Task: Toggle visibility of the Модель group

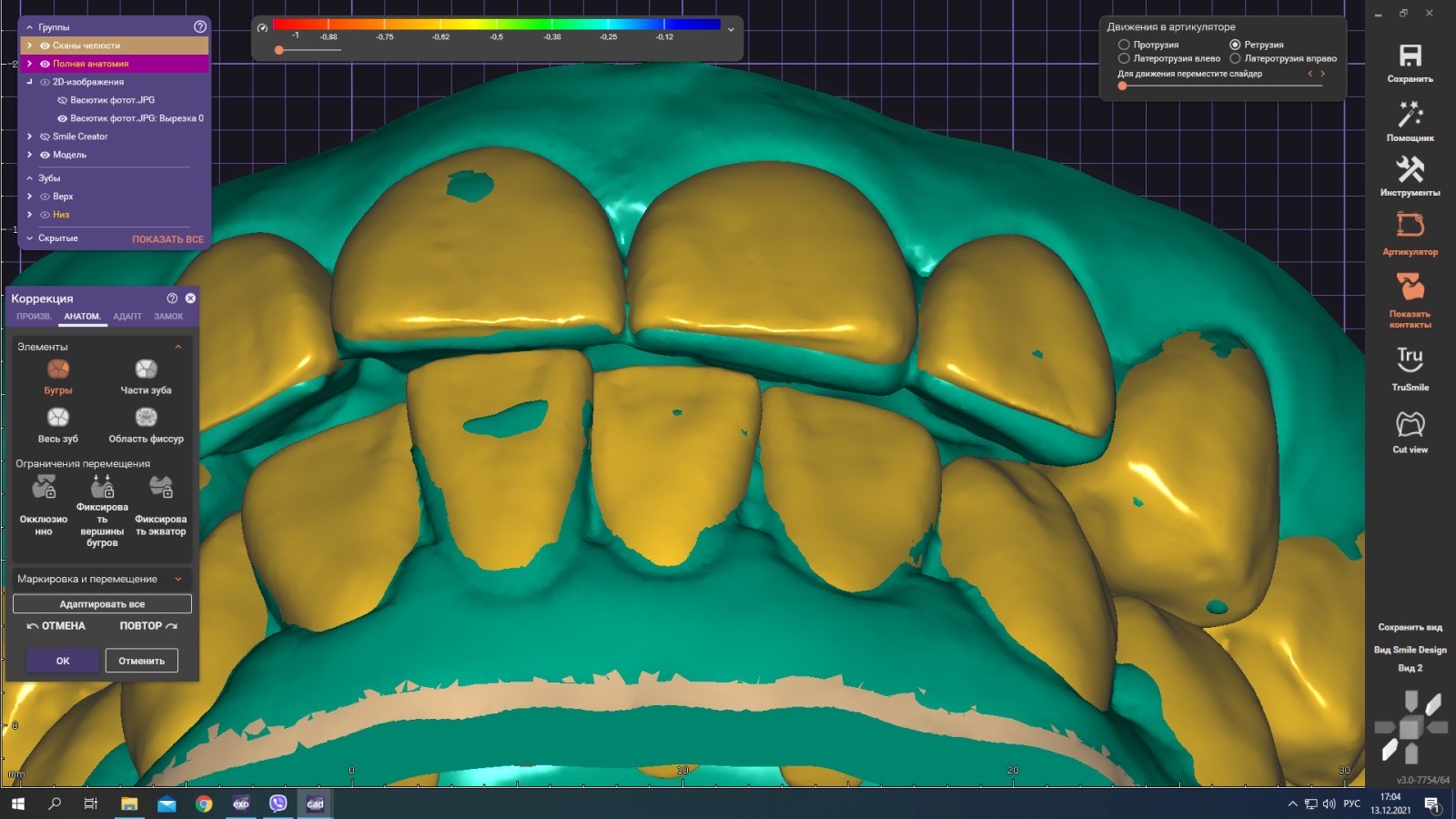Action: coord(45,155)
